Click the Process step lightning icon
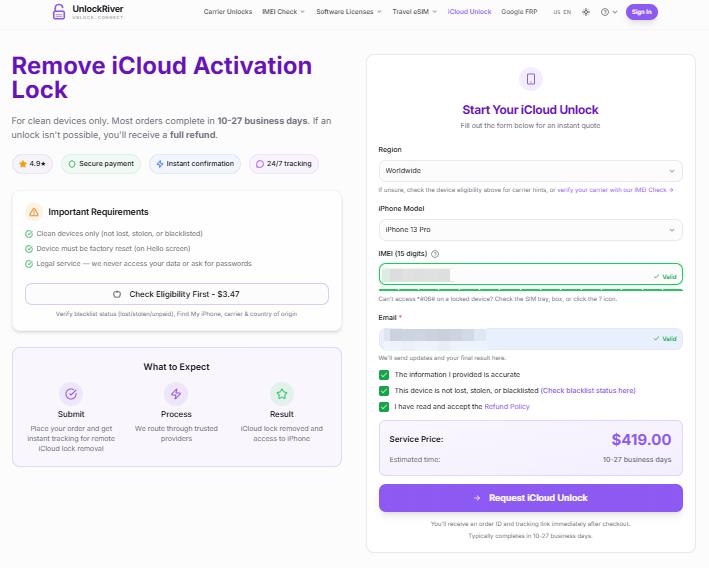709x568 pixels. tap(176, 393)
